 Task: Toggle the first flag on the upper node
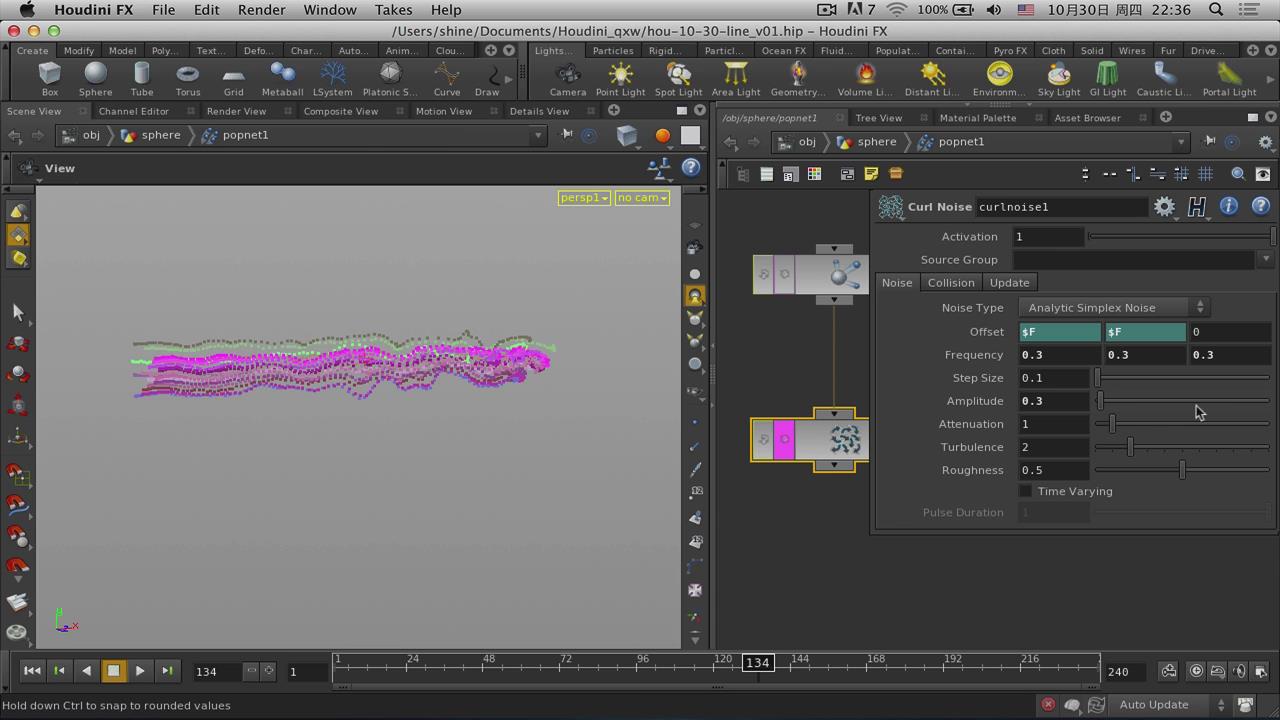(x=764, y=274)
